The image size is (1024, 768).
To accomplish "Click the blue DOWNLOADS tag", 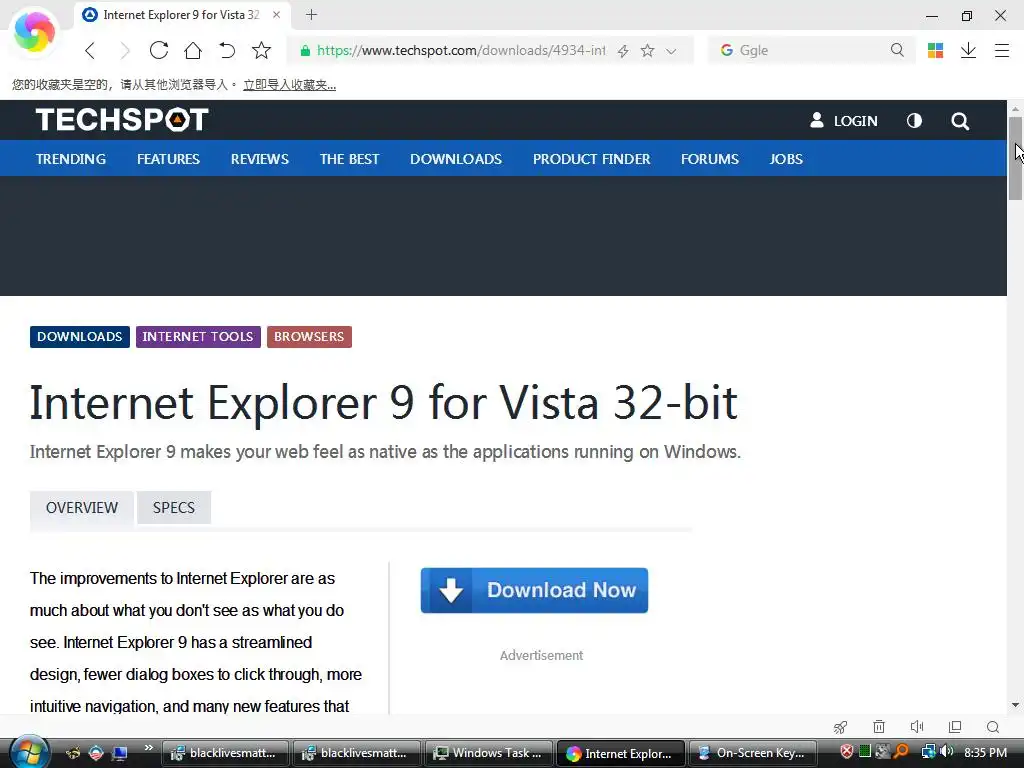I will [80, 337].
